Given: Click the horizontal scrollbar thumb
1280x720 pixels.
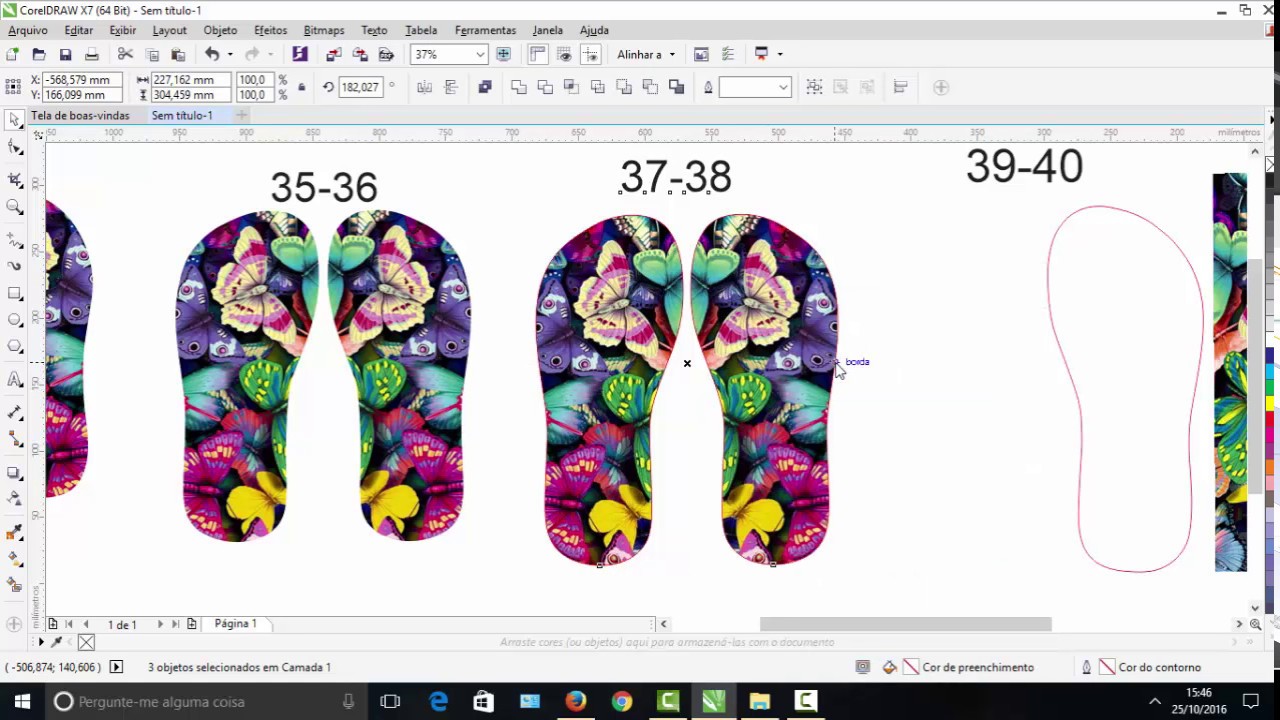Looking at the screenshot, I should pyautogui.click(x=905, y=624).
